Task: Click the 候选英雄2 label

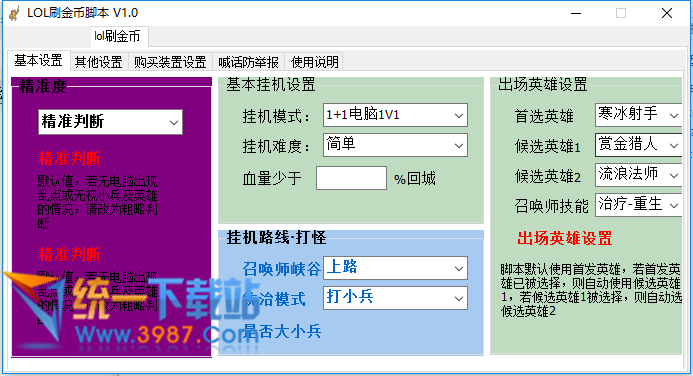Action: pos(548,176)
